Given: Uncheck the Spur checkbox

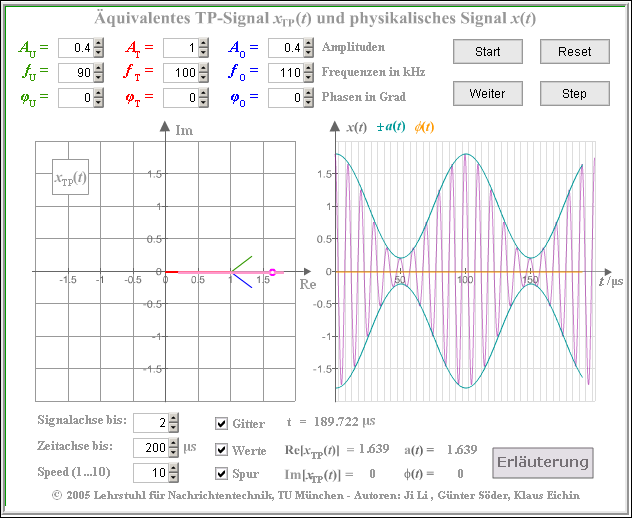Looking at the screenshot, I should point(222,474).
